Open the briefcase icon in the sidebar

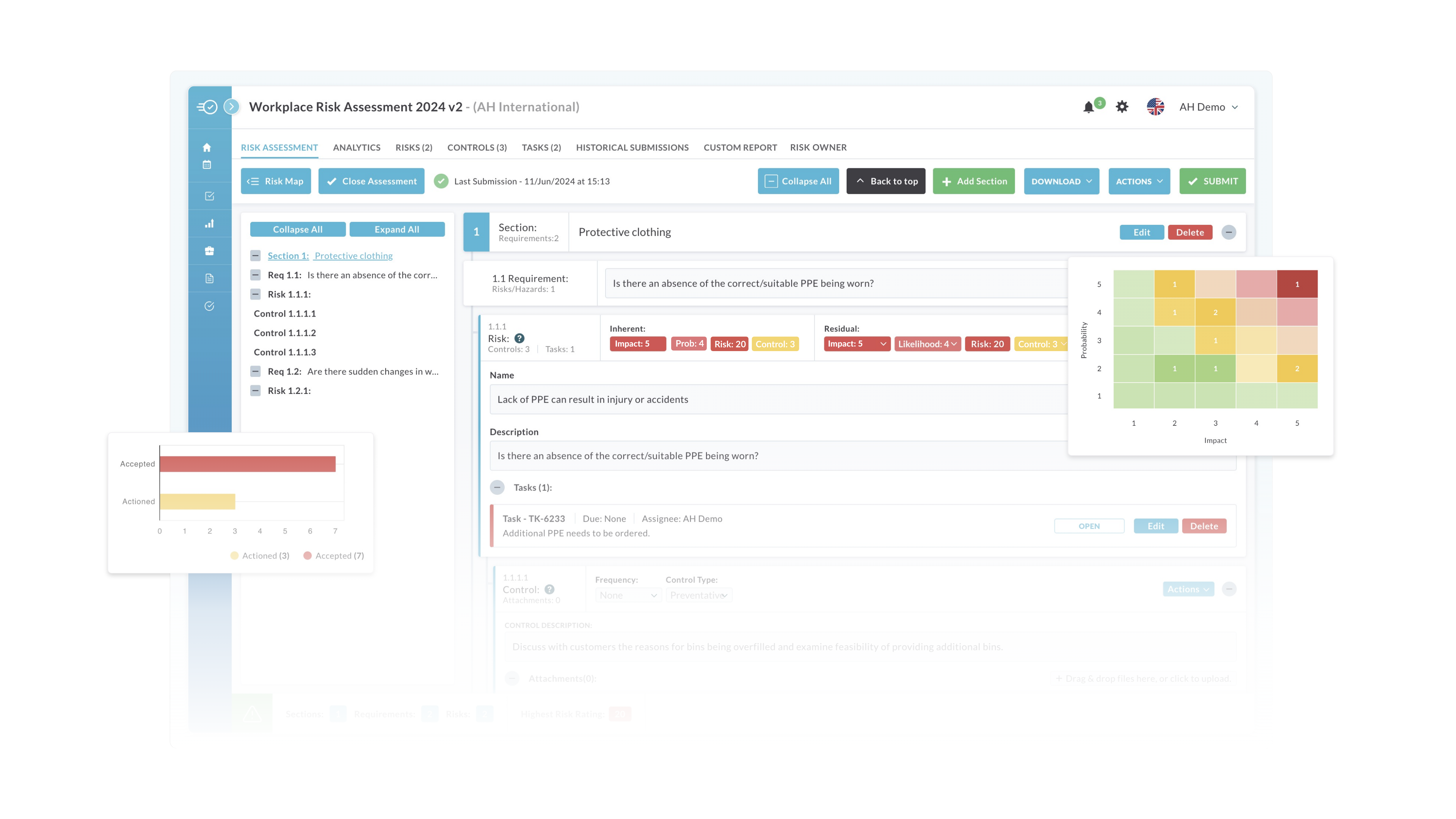[209, 251]
